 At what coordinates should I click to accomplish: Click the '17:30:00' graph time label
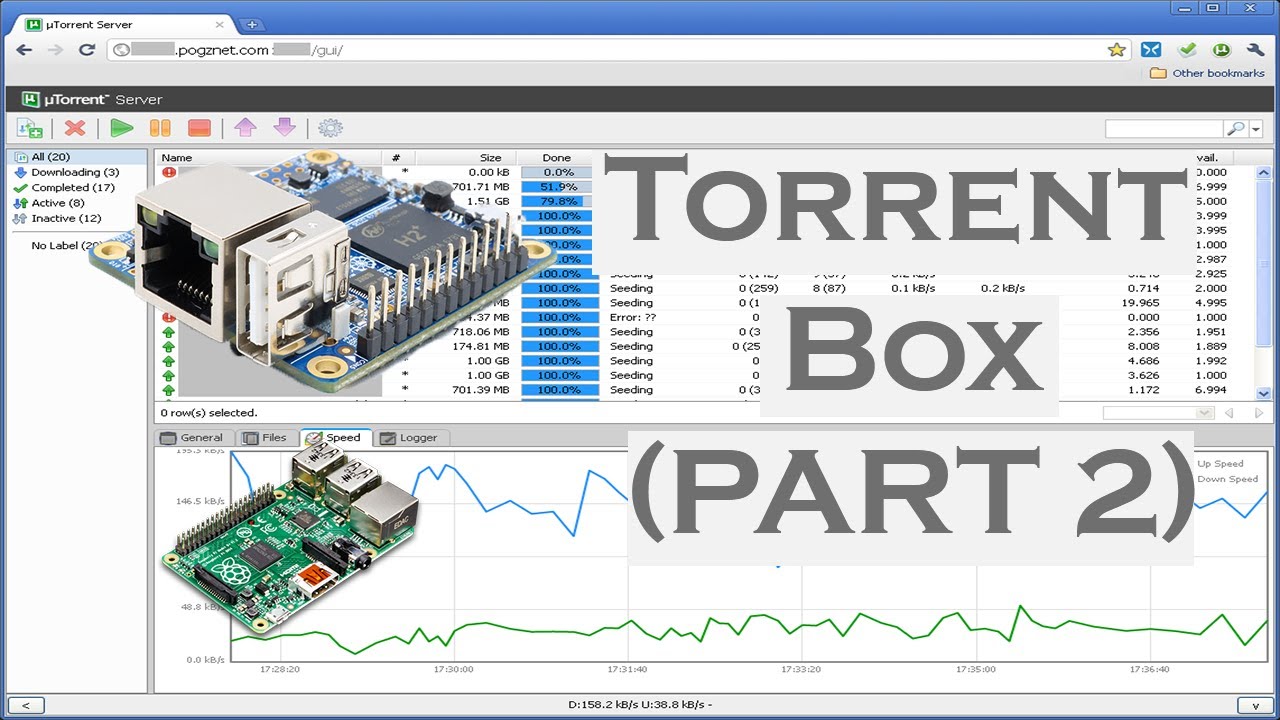[452, 669]
